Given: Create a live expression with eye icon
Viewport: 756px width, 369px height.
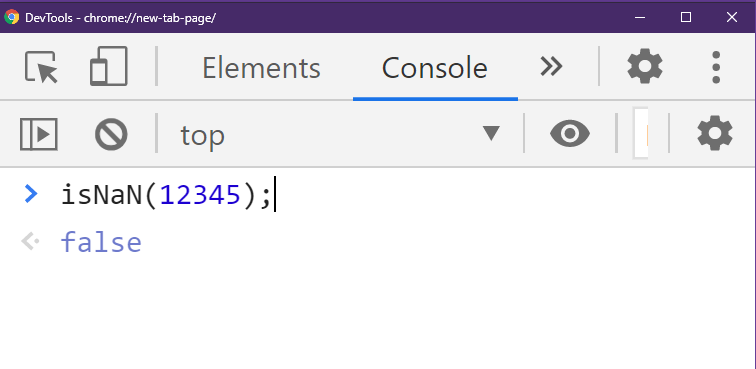Looking at the screenshot, I should 570,134.
